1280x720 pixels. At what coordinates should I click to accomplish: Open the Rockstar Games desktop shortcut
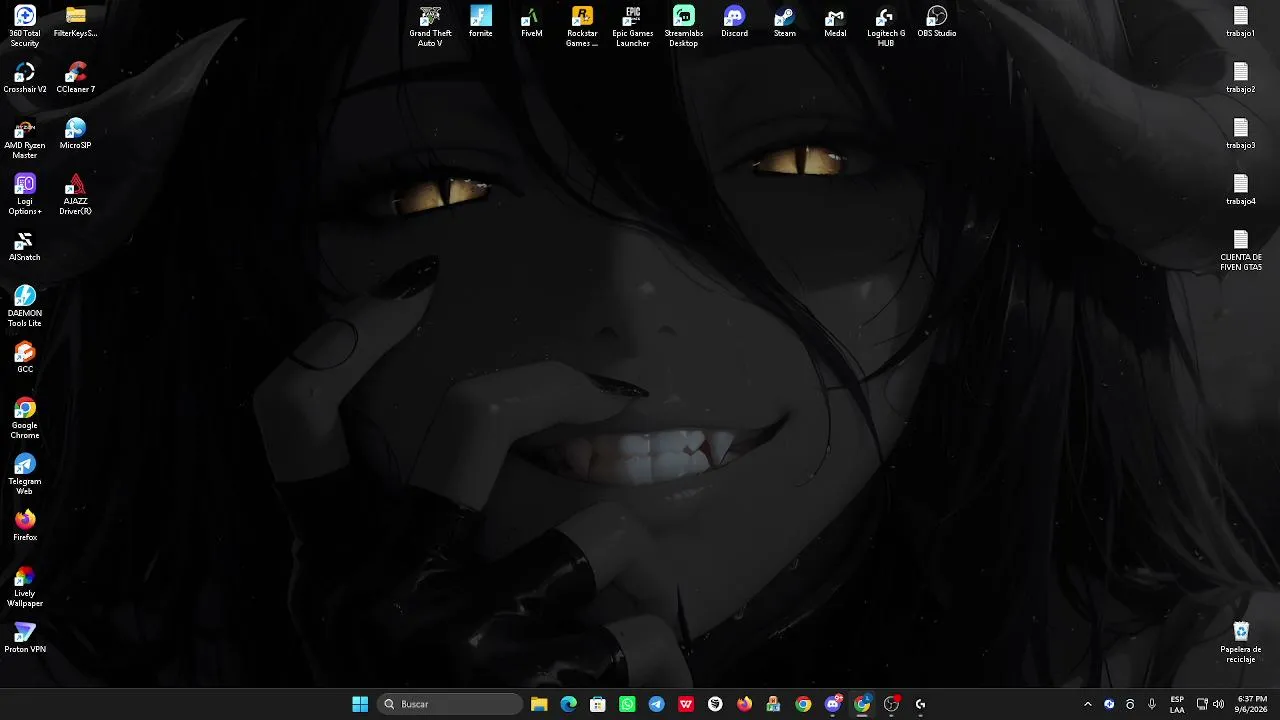582,26
